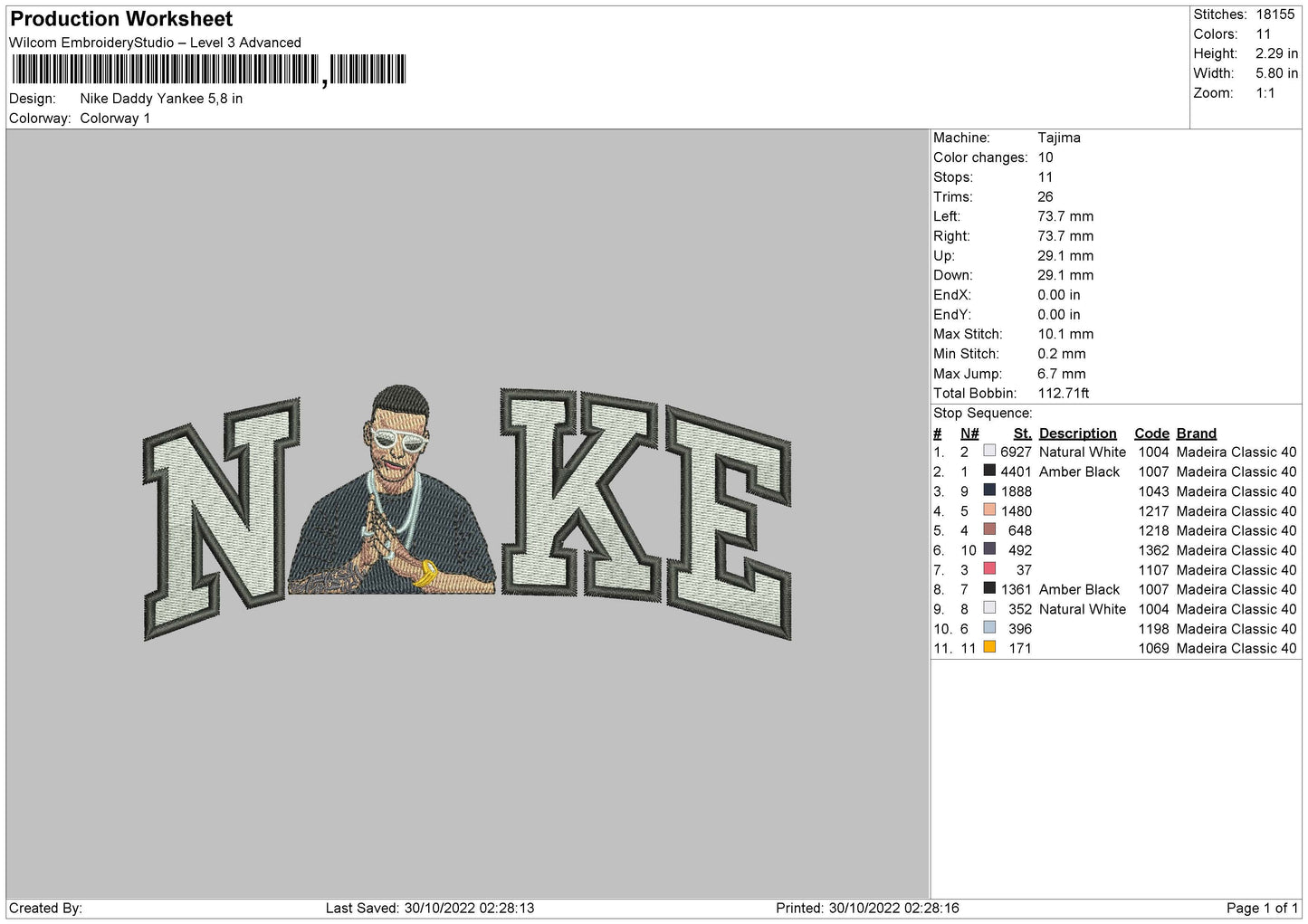Image resolution: width=1308 pixels, height=924 pixels.
Task: Click the code 1362 in row 6
Action: (1153, 550)
